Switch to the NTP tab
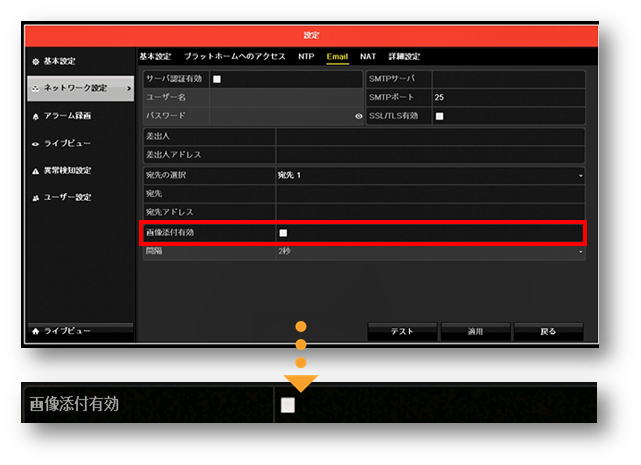The image size is (641, 465). 306,56
